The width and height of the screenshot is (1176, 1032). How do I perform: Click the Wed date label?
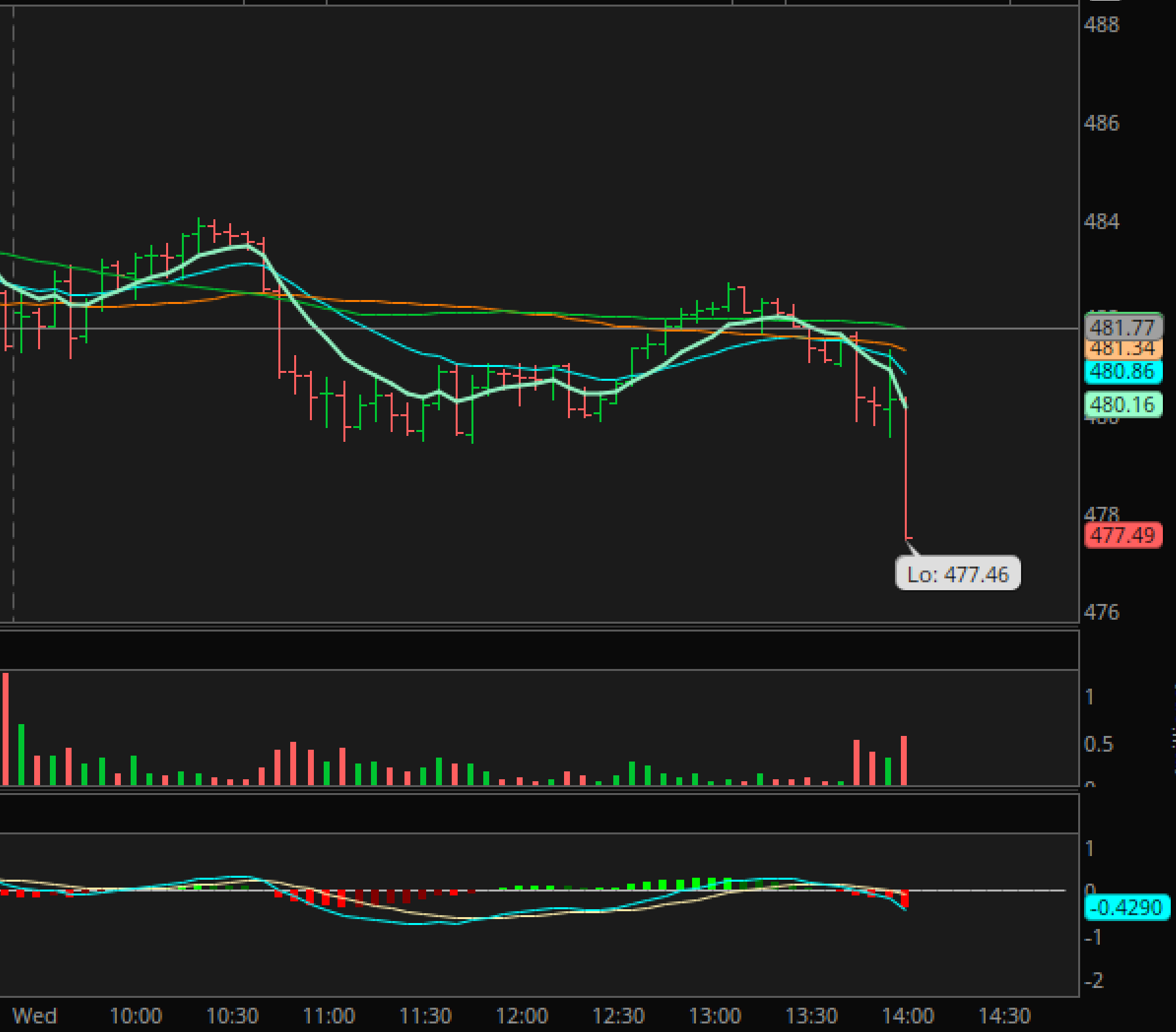(x=35, y=1016)
